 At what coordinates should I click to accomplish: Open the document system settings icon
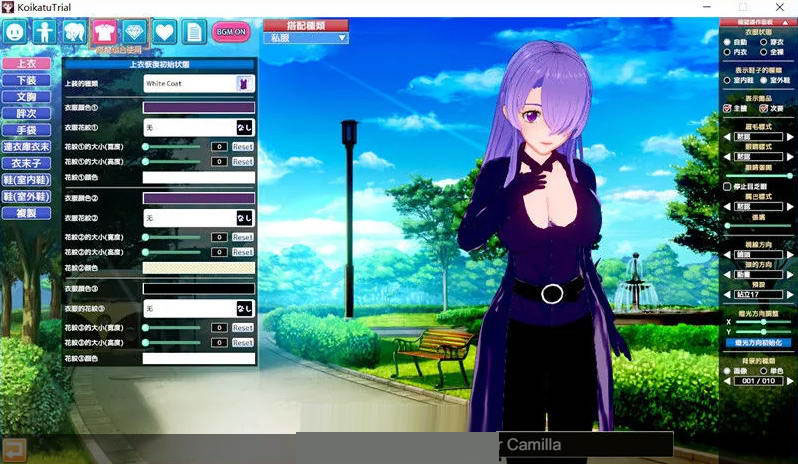[x=194, y=32]
